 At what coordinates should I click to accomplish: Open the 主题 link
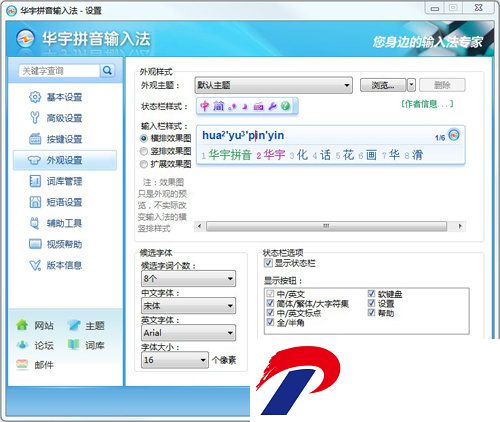95,325
